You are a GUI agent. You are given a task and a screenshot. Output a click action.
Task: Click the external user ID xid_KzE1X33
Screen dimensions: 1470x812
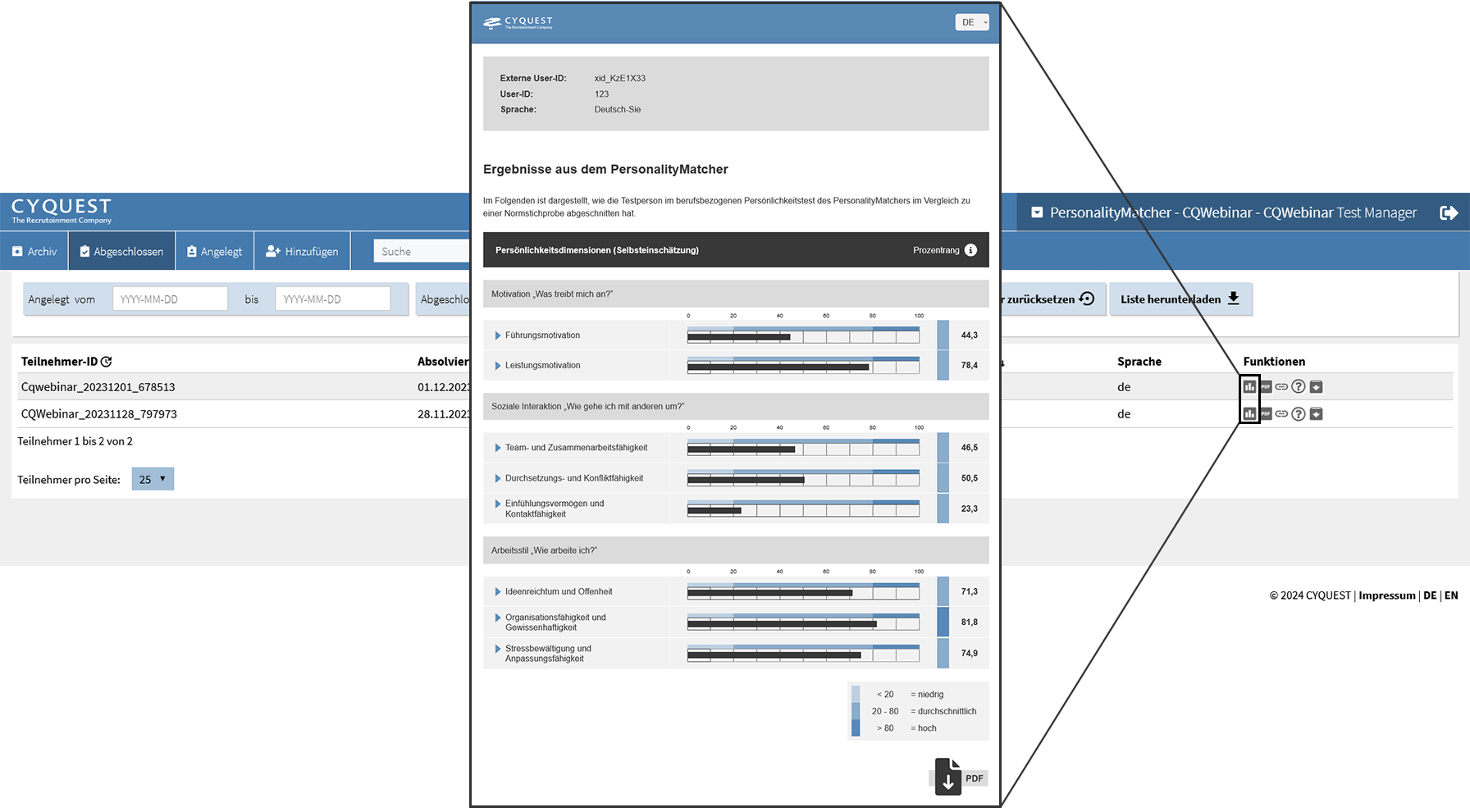[x=620, y=79]
